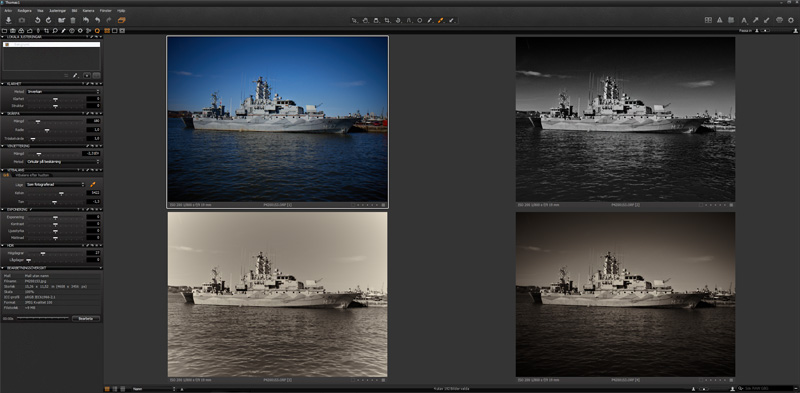This screenshot has height=393, width=800.
Task: Open the vignetting Metod dropdown
Action: pyautogui.click(x=63, y=161)
